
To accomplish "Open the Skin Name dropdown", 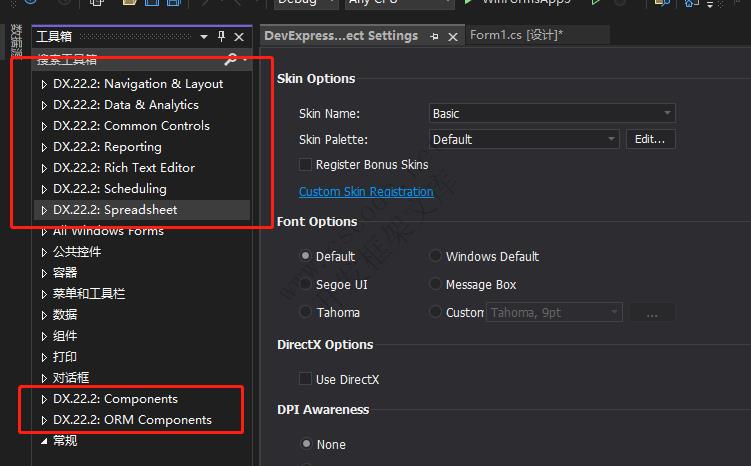I will [x=552, y=114].
